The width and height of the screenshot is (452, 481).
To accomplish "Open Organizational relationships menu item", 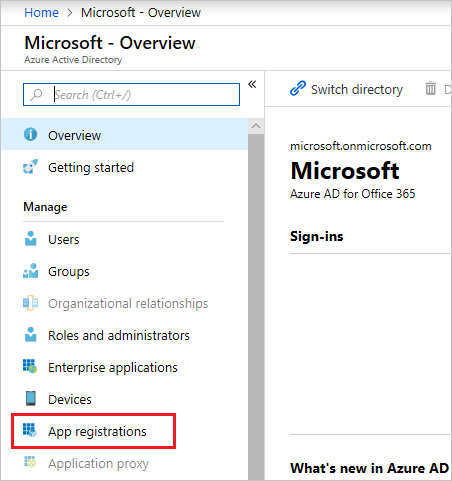I will 124,303.
